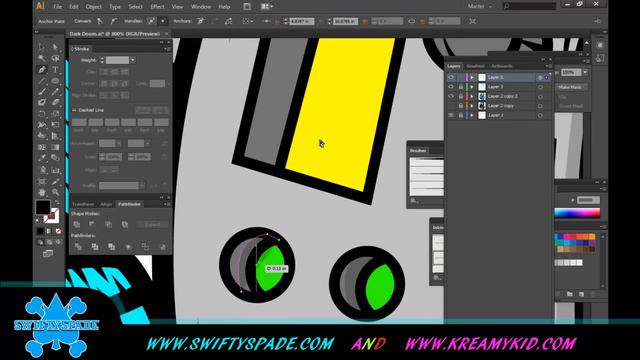This screenshot has width=640, height=360.
Task: Click the Layer 5 thumbnail
Action: coord(482,77)
